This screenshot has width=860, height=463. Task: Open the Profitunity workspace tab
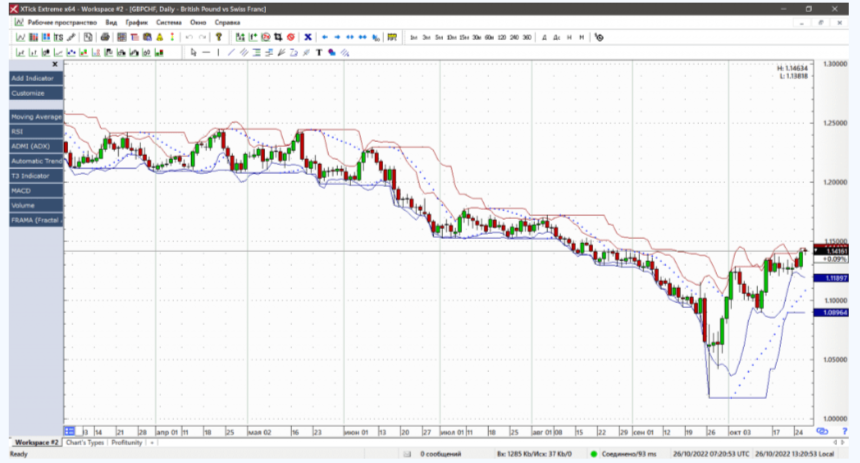[x=127, y=442]
